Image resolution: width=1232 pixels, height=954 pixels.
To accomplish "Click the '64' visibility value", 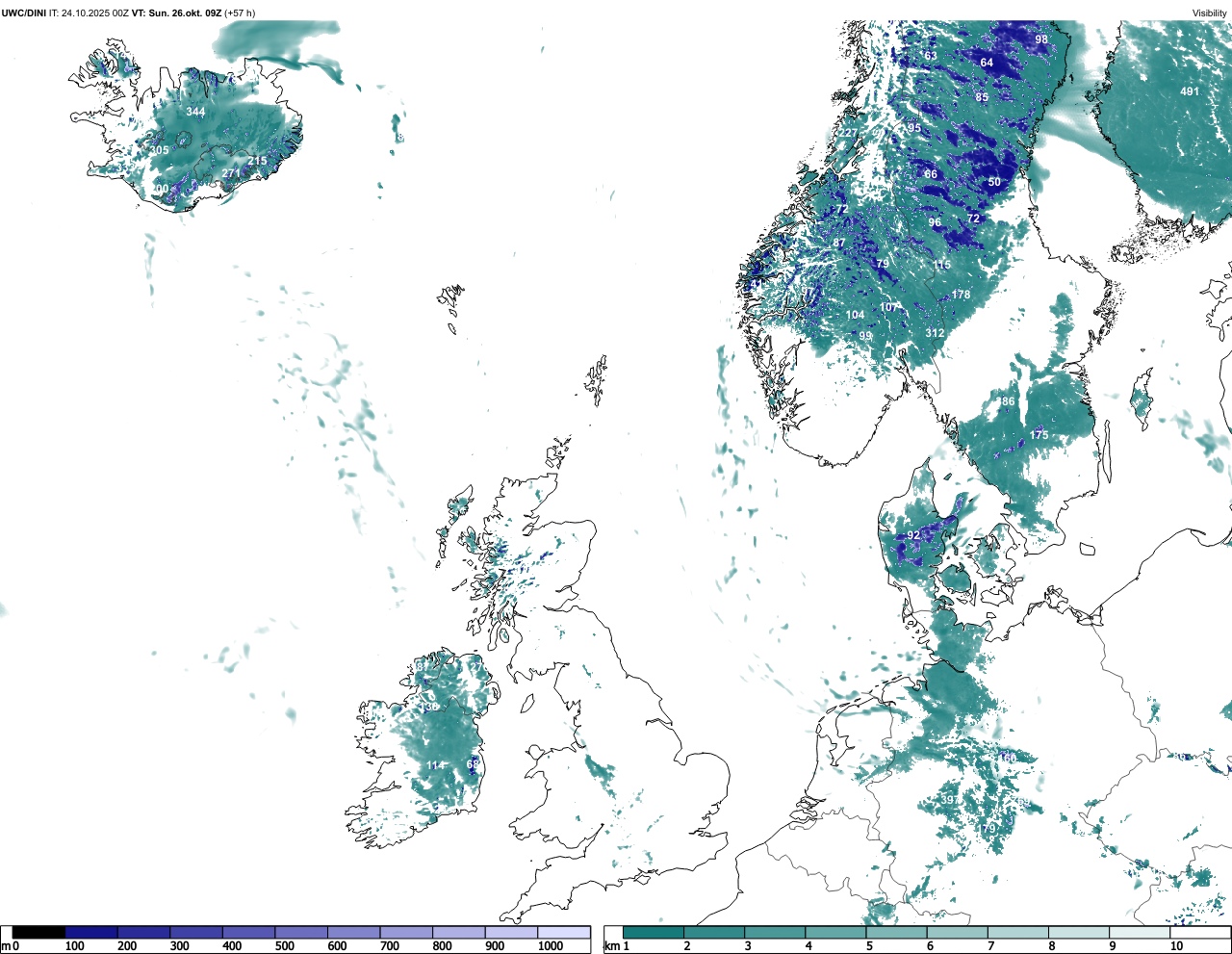I will (x=987, y=63).
